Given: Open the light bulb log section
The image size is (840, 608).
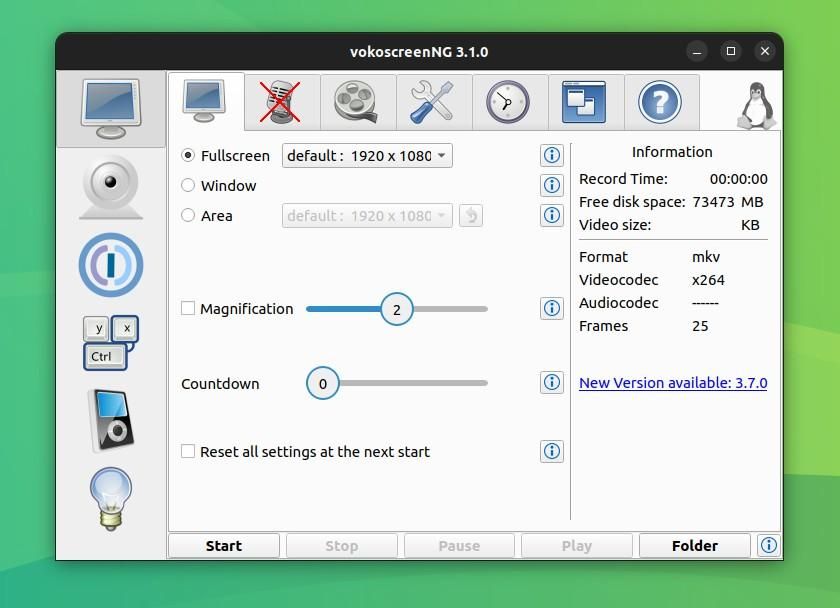Looking at the screenshot, I should (111, 499).
